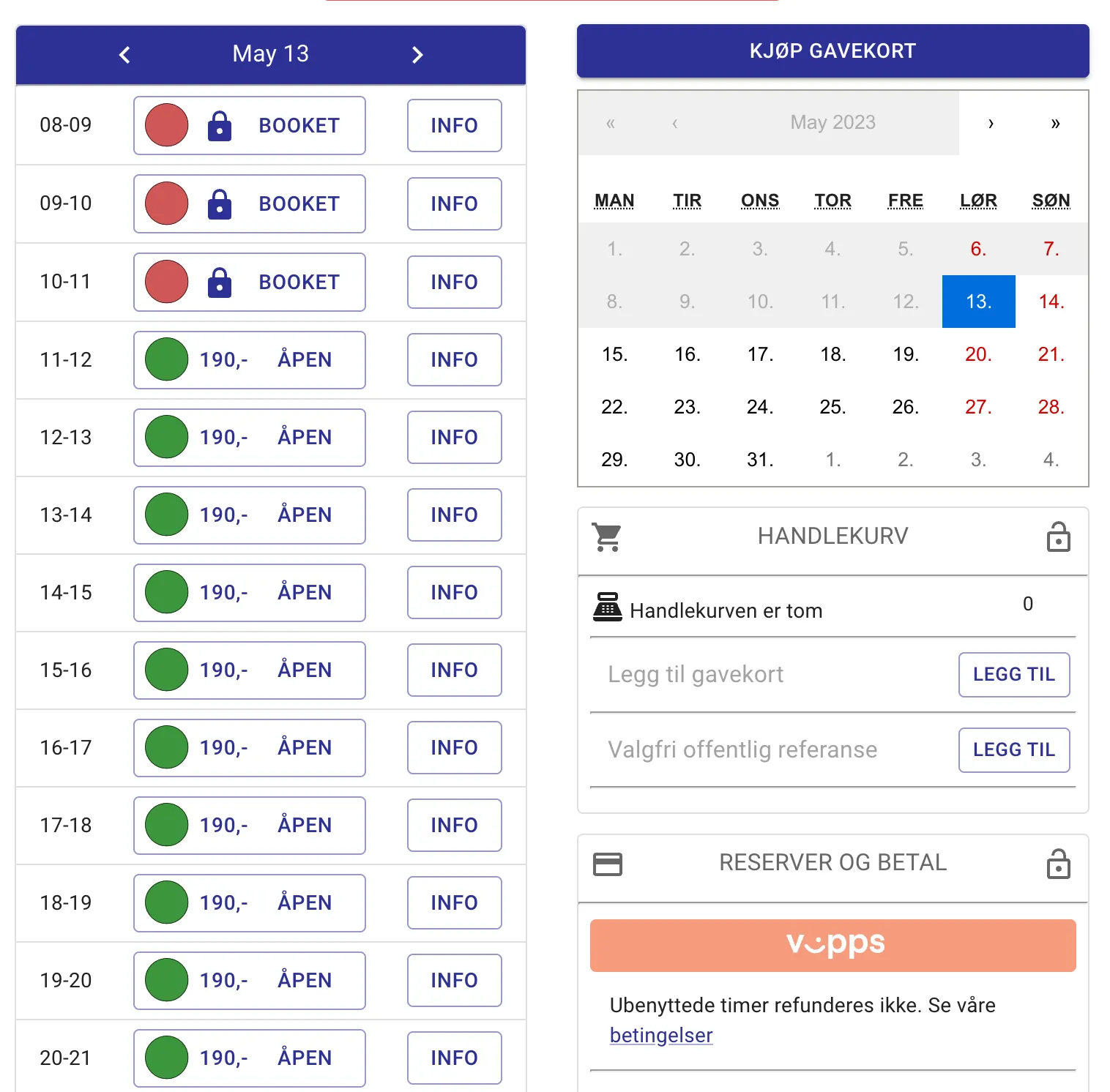Open the shopping cart Handlekurv panel
Image resolution: width=1110 pixels, height=1092 pixels.
(832, 535)
